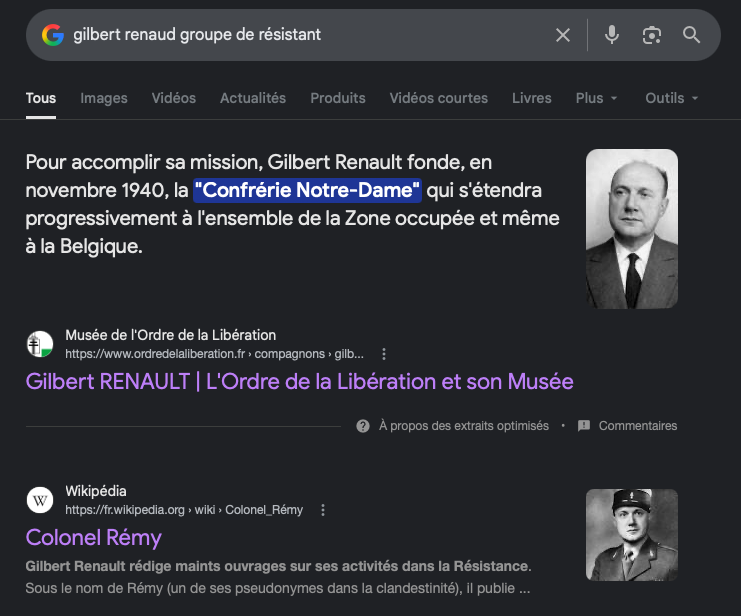Image resolution: width=741 pixels, height=616 pixels.
Task: Expand the Plus dropdown menu
Action: (596, 98)
